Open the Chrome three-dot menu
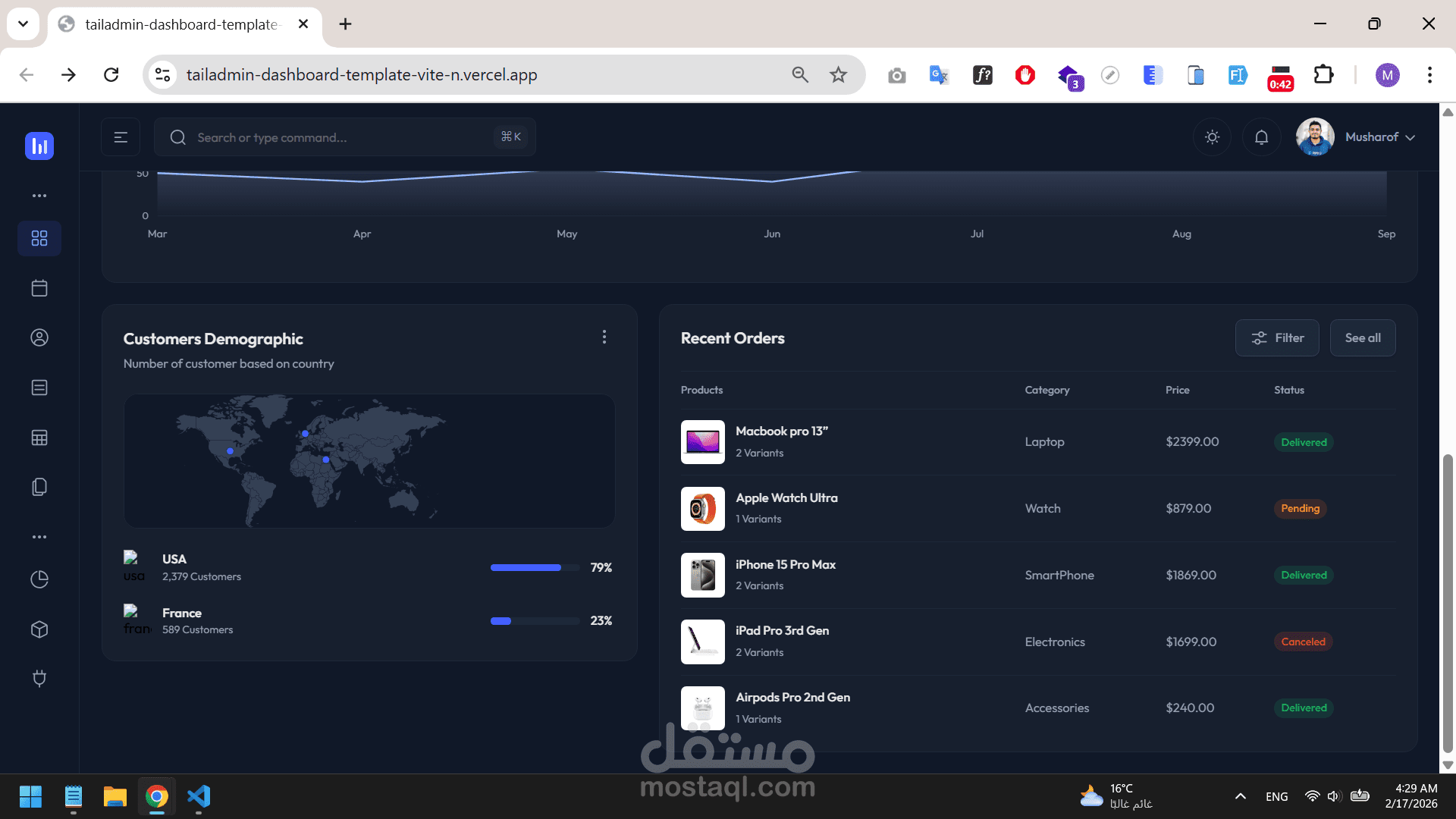The width and height of the screenshot is (1456, 819). pos(1429,74)
